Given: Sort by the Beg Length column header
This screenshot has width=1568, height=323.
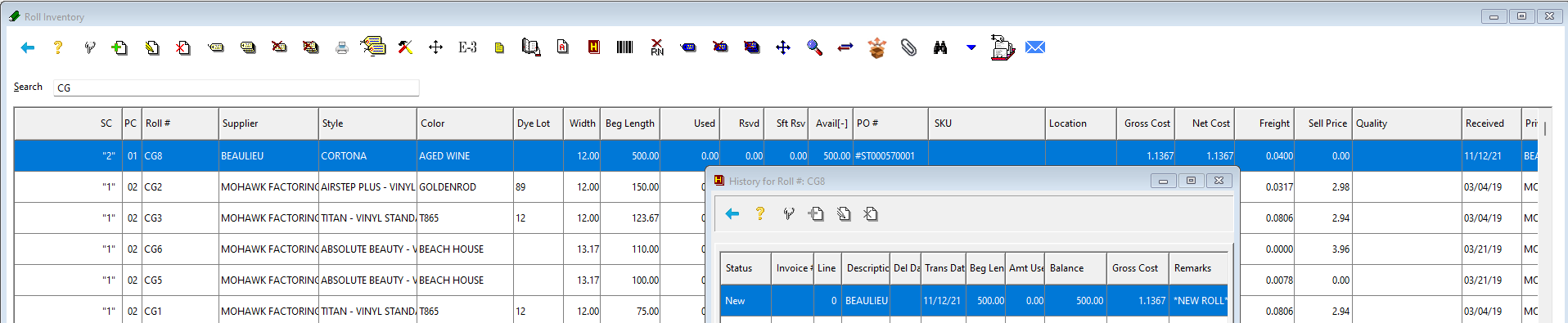Looking at the screenshot, I should pyautogui.click(x=630, y=123).
